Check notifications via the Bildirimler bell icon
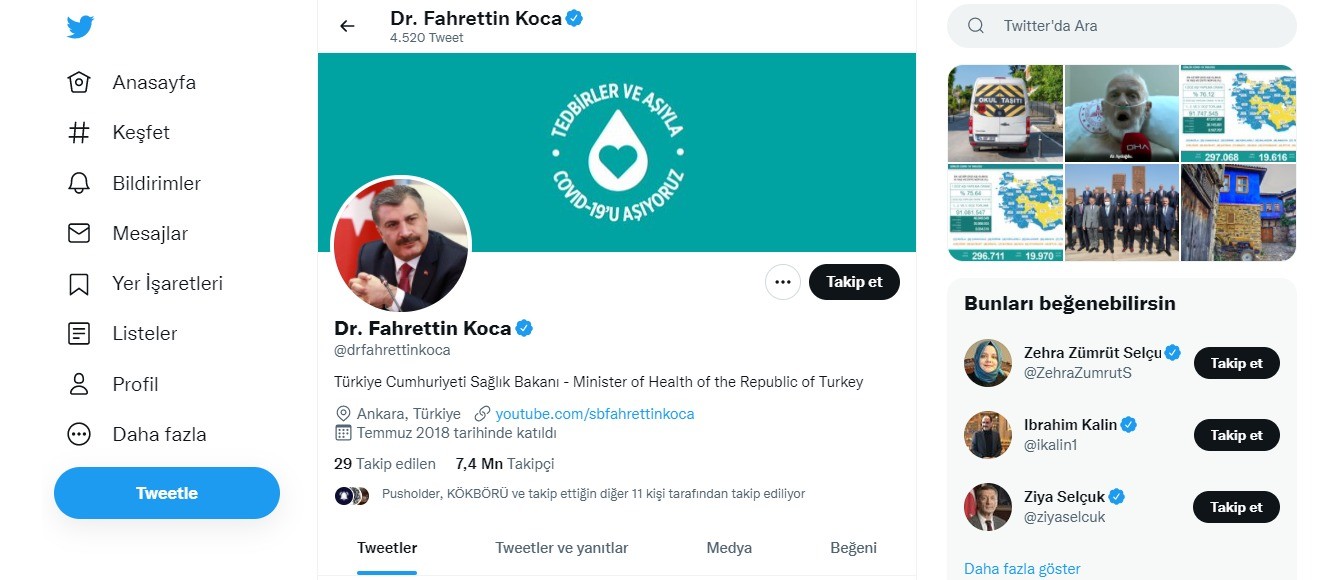This screenshot has width=1339, height=580. coord(80,182)
